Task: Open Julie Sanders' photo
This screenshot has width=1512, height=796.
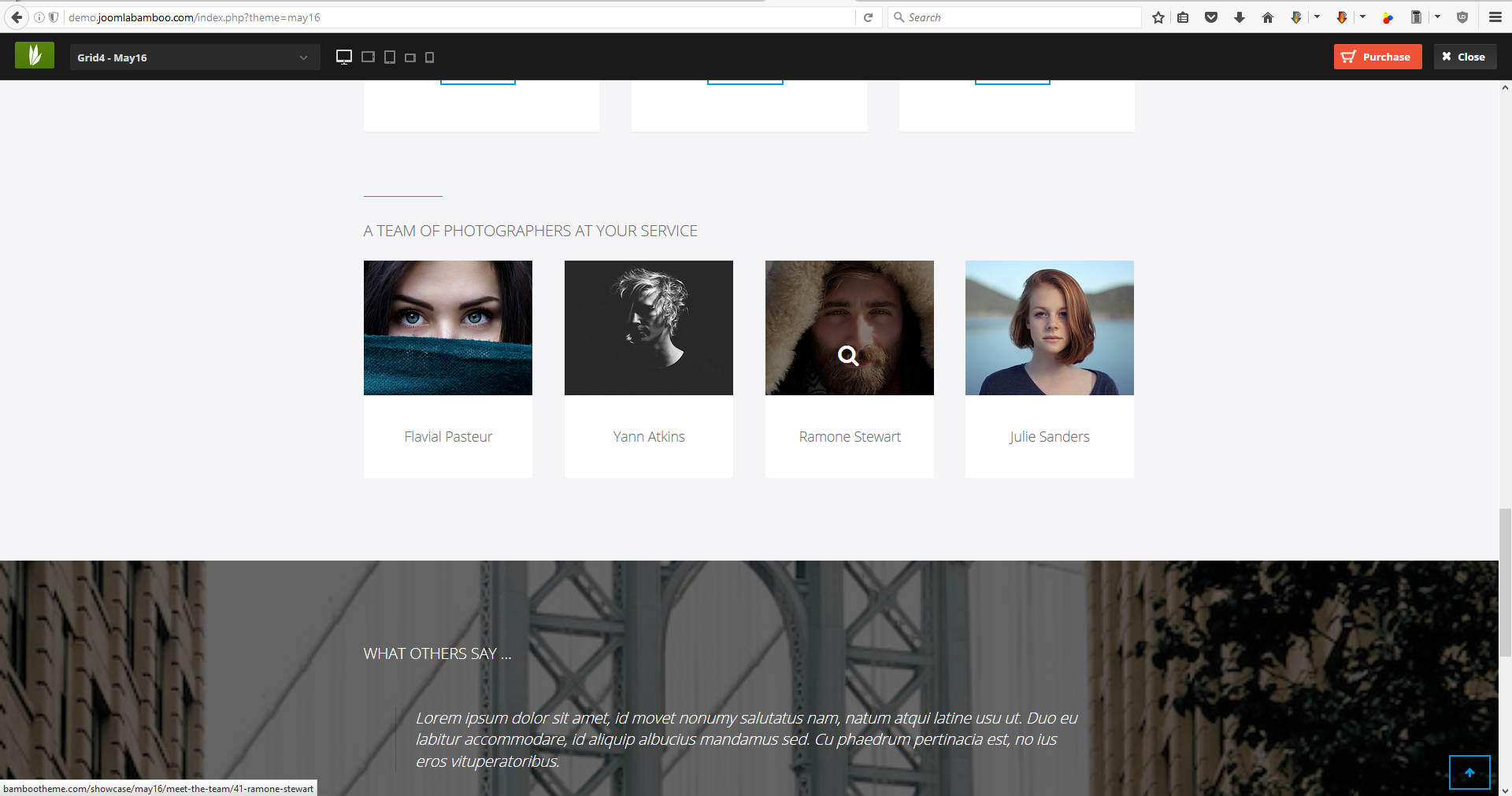Action: pyautogui.click(x=1050, y=328)
